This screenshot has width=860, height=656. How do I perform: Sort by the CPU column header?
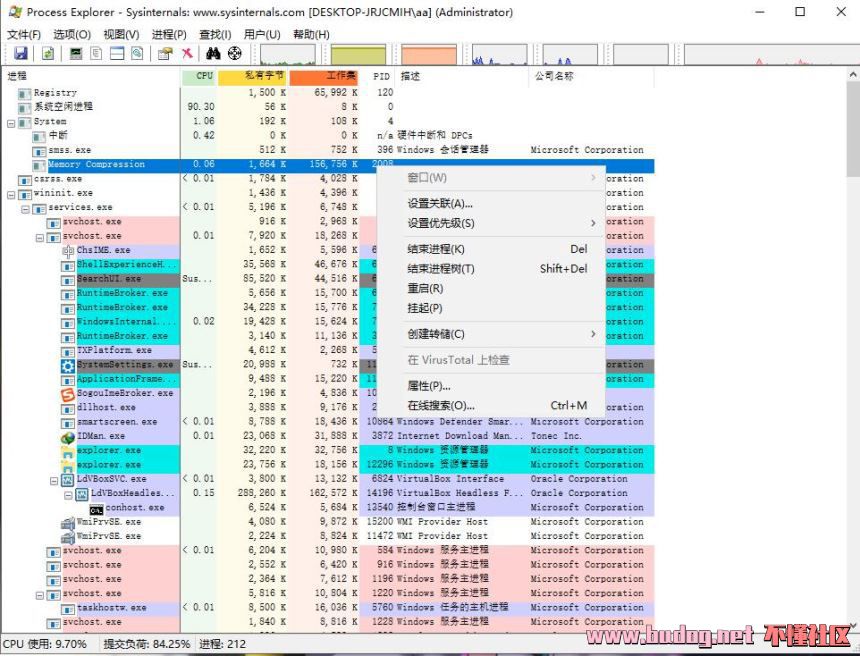pos(199,76)
